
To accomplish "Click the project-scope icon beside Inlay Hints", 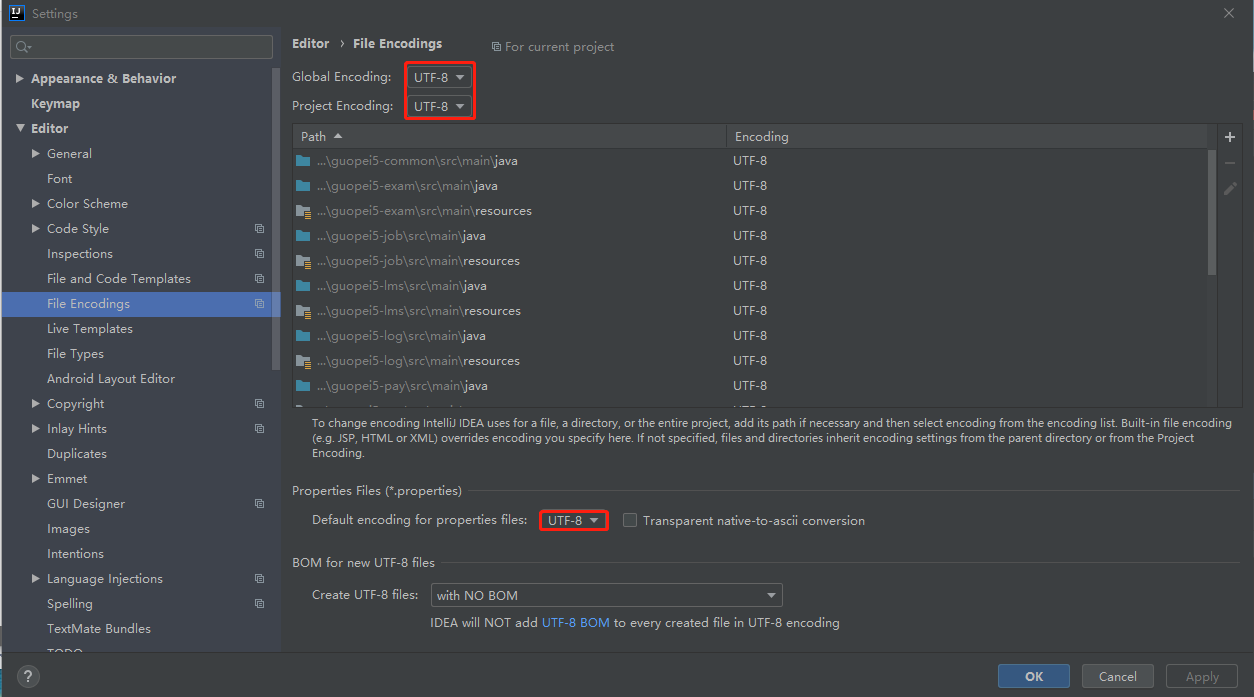I will click(x=259, y=429).
